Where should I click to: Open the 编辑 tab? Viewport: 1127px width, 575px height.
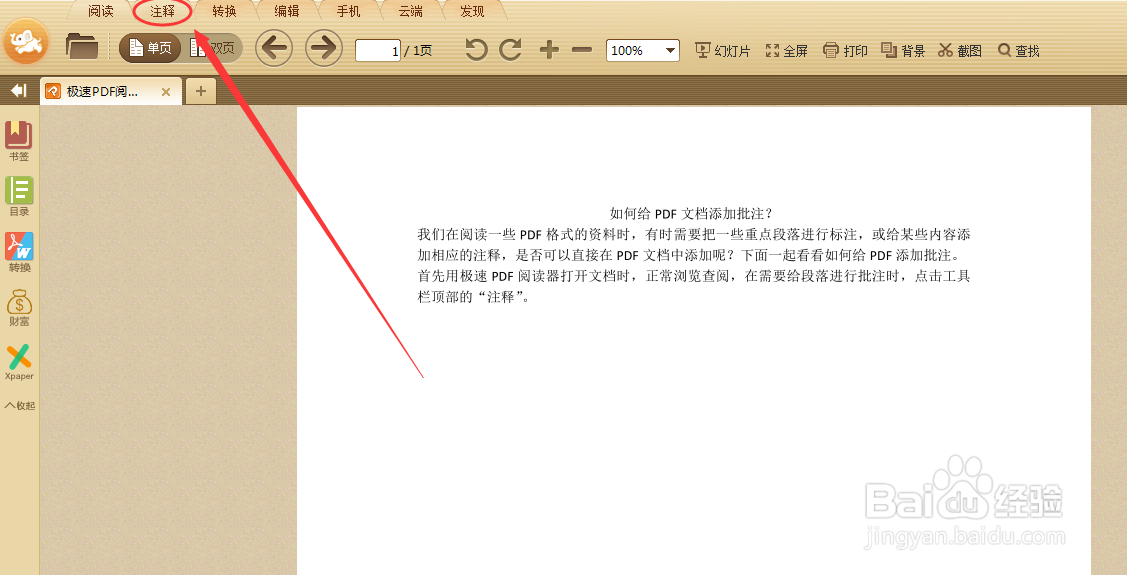287,12
